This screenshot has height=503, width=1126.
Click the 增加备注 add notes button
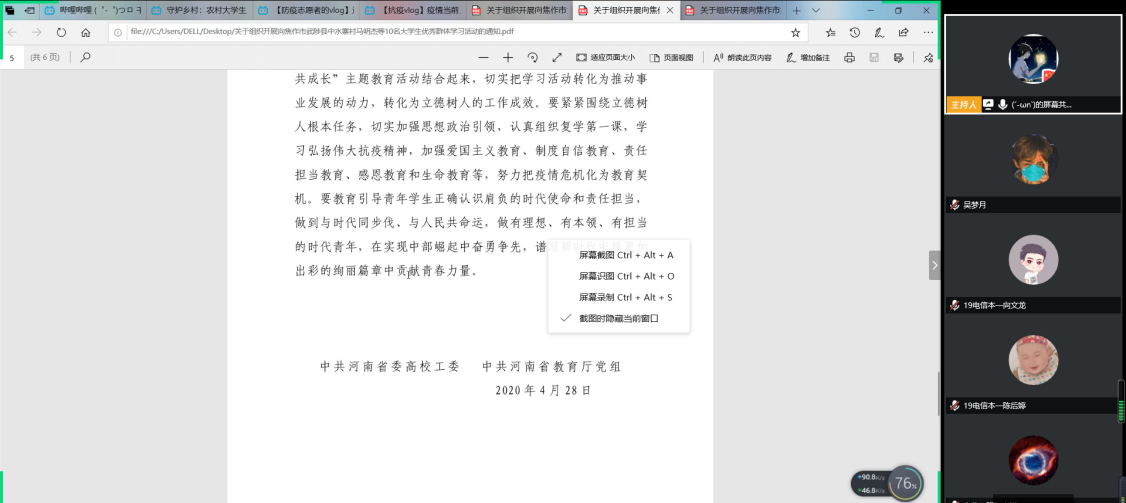808,57
